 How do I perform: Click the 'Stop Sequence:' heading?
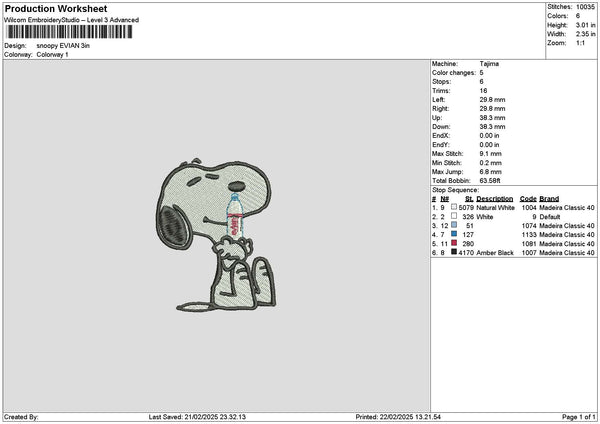455,190
